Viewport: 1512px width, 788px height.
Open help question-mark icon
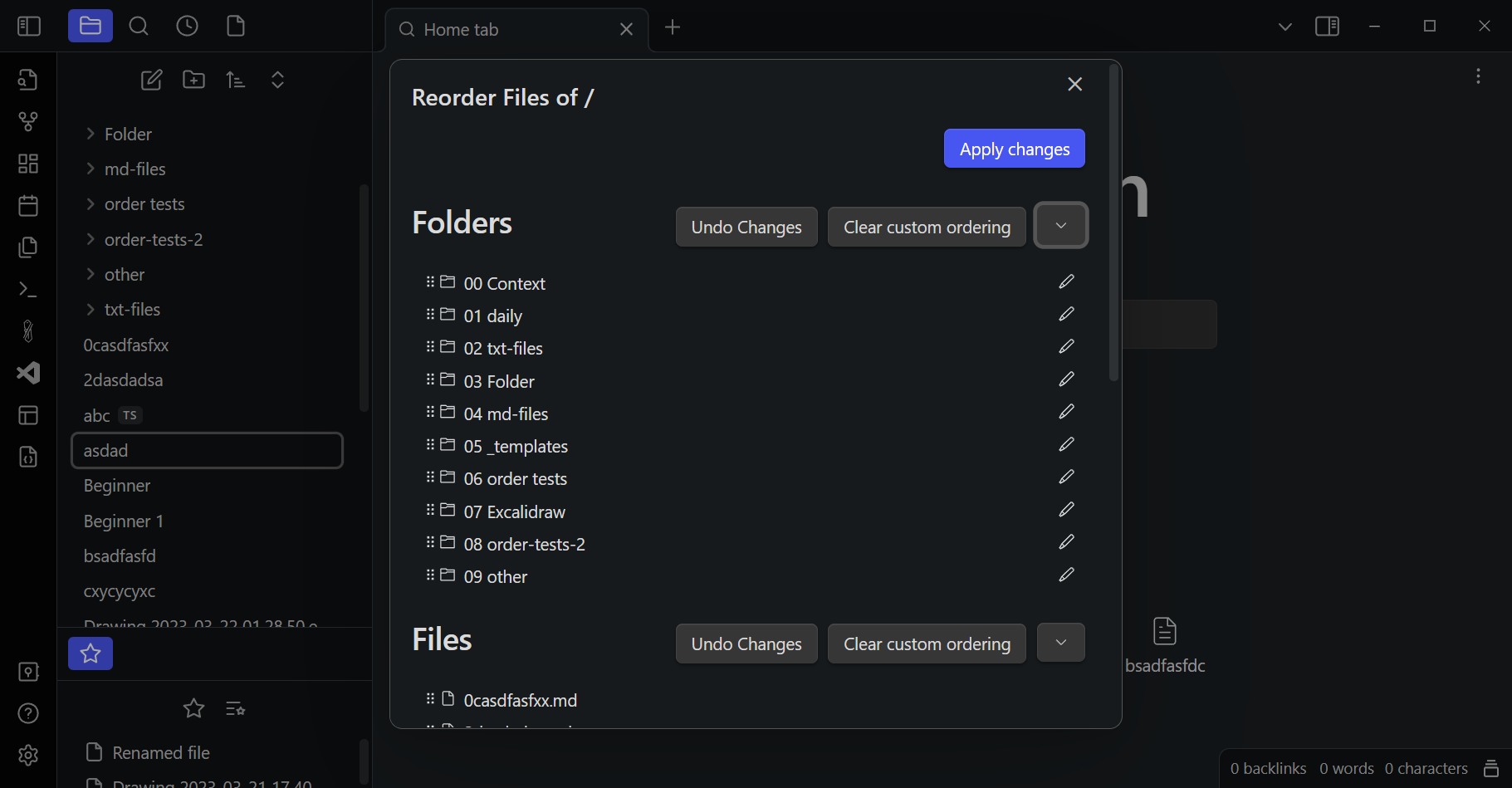point(28,713)
